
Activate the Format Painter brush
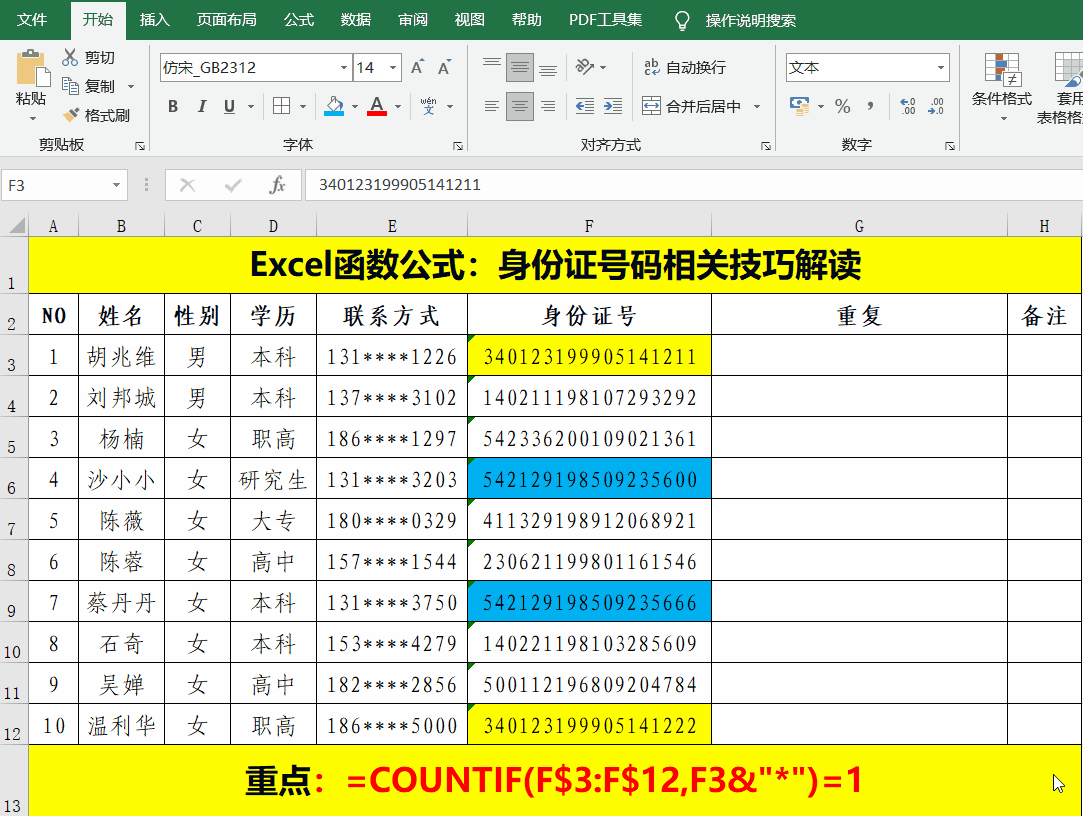coord(70,115)
